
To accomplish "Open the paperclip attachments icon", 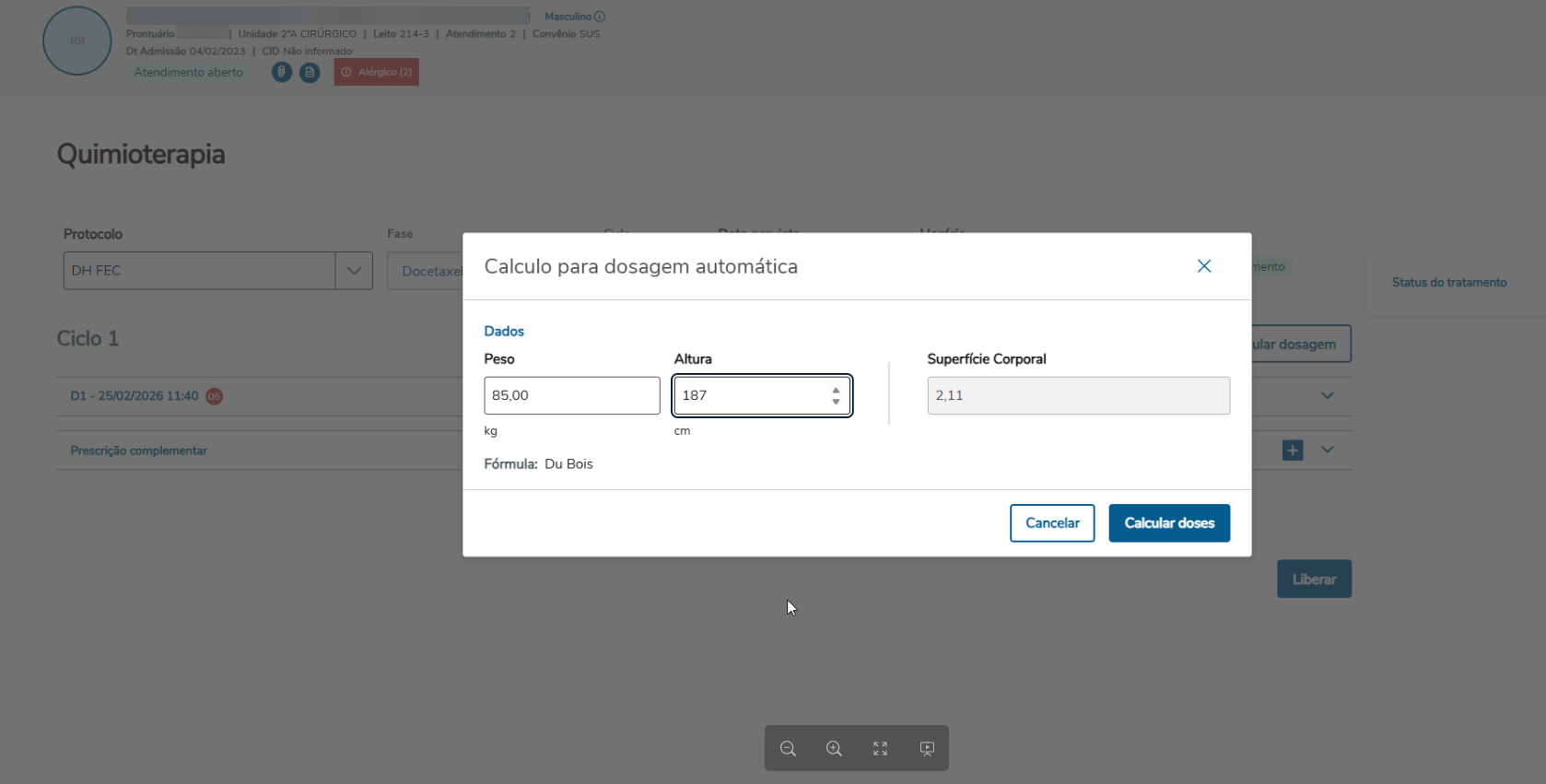I will (282, 72).
